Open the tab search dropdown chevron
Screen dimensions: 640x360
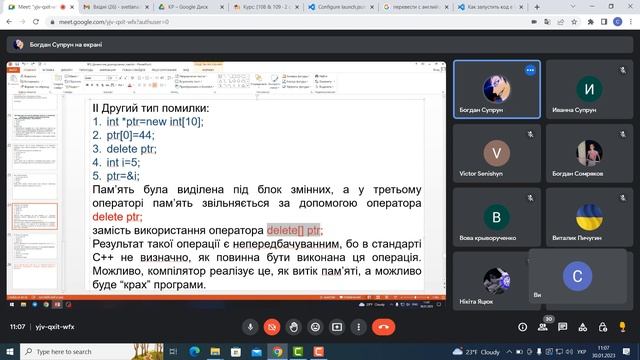click(573, 7)
